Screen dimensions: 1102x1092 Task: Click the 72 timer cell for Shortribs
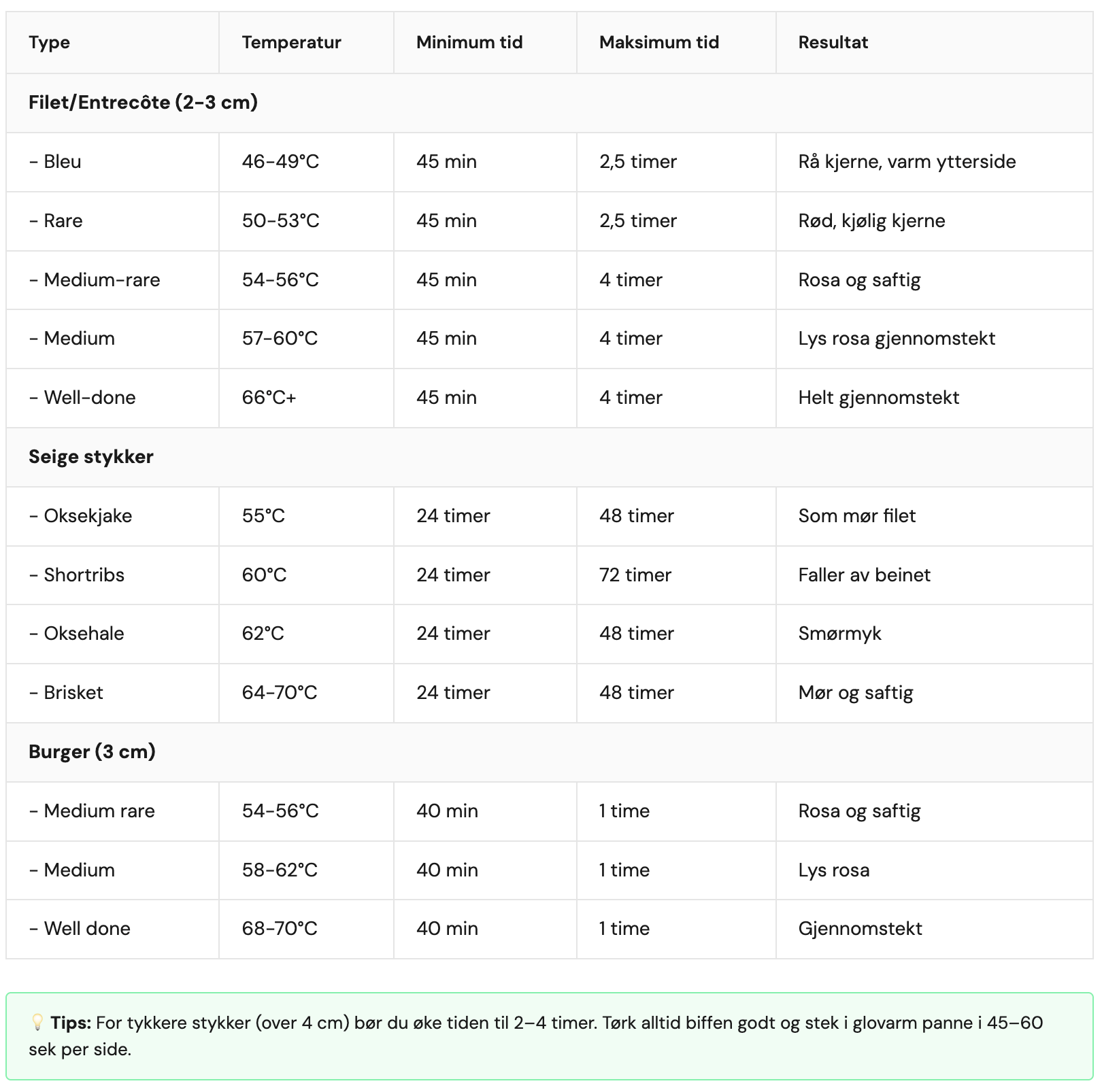pos(635,575)
